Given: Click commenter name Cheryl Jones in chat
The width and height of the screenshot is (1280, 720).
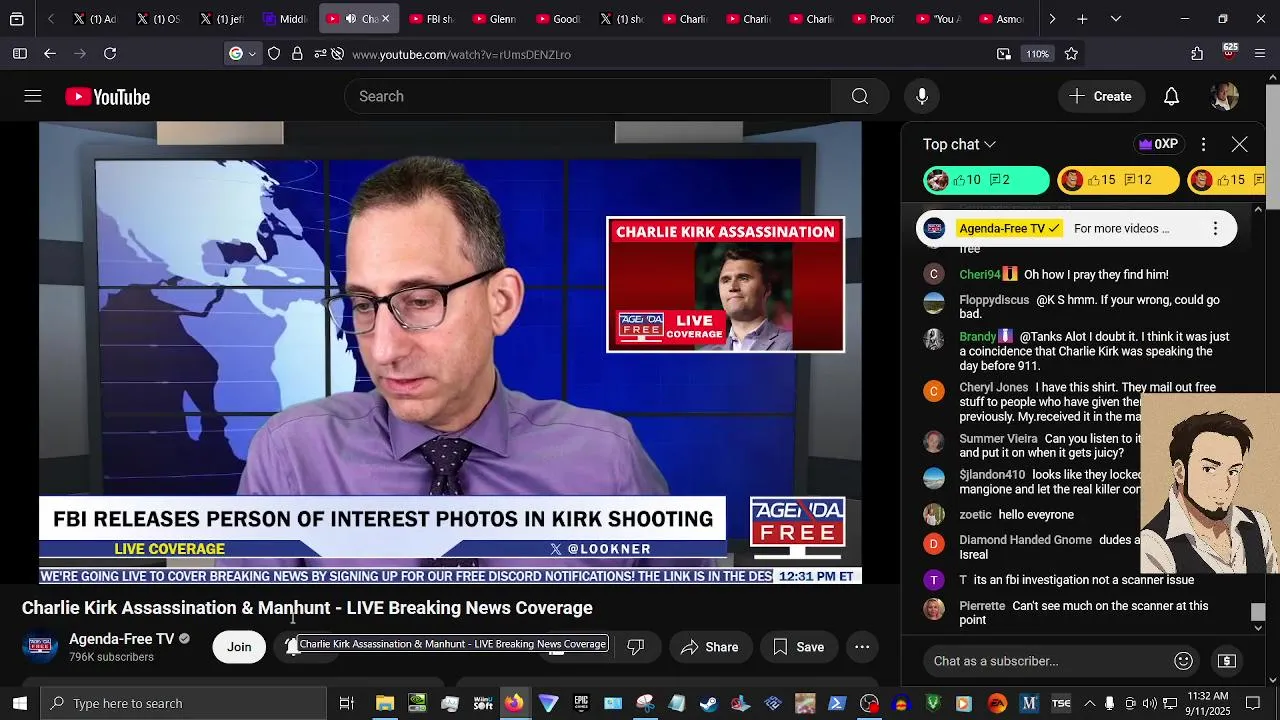Looking at the screenshot, I should (x=994, y=387).
